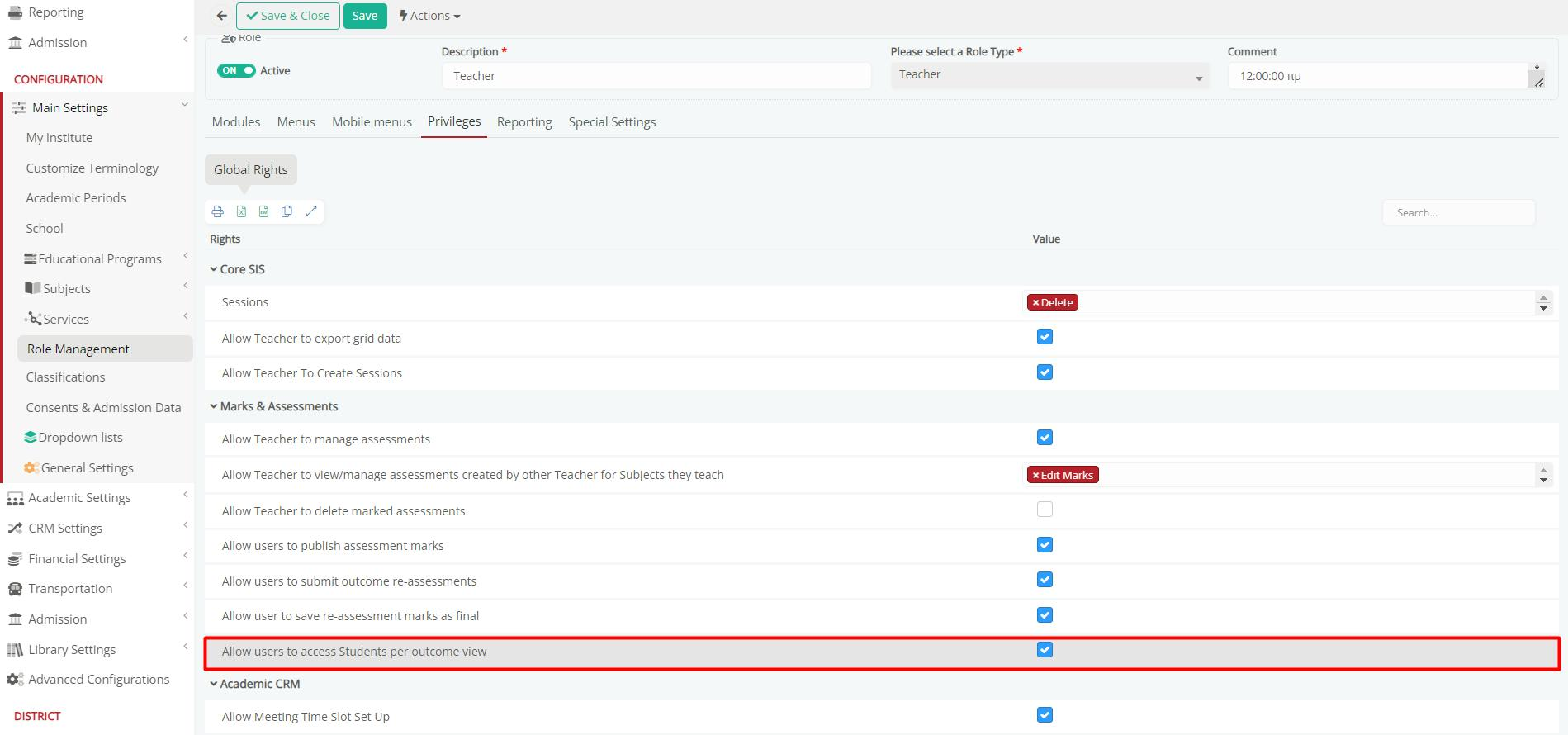Screen dimensions: 1568x735
Task: Expand grid to fullscreen icon
Action: click(311, 211)
